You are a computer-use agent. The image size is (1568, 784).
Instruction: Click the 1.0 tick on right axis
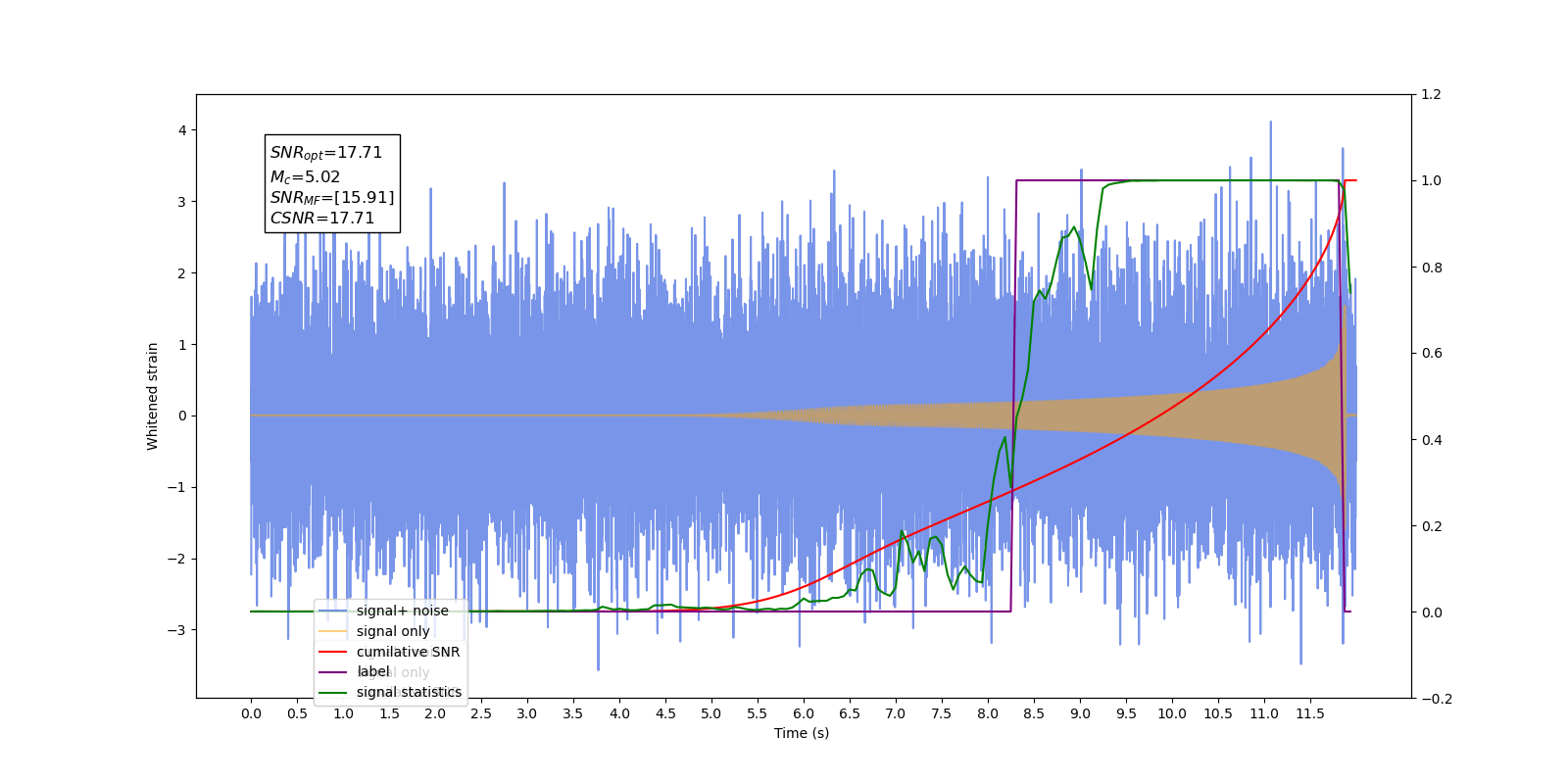[1432, 181]
